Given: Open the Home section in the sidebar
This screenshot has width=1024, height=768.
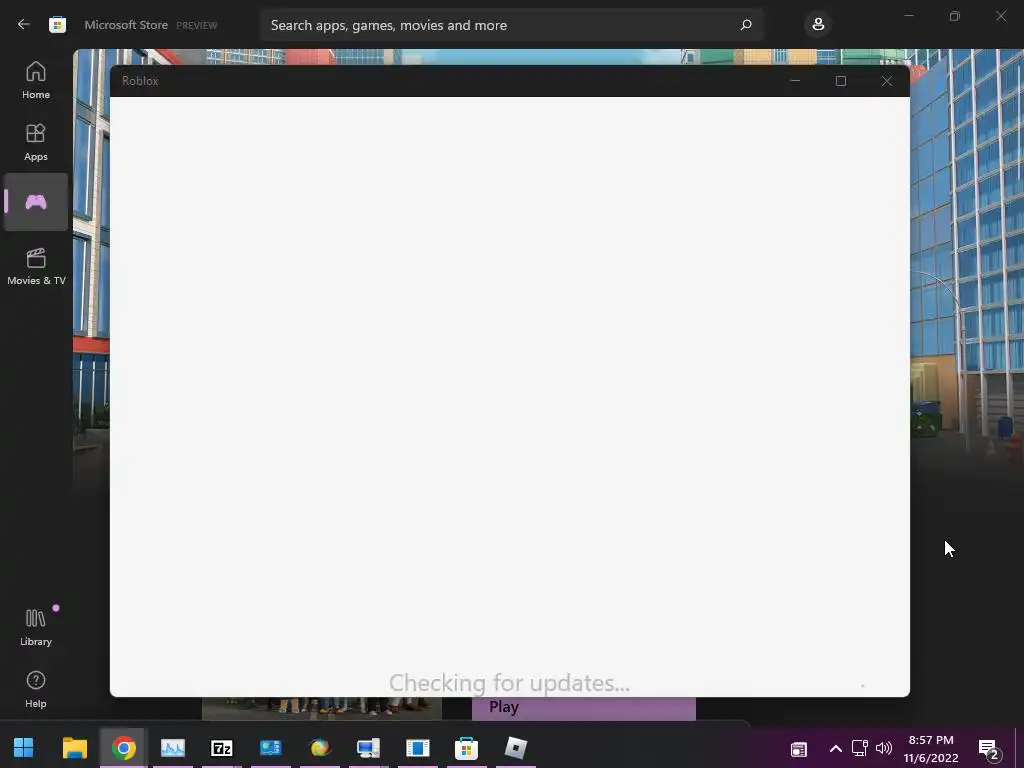Looking at the screenshot, I should (x=36, y=80).
